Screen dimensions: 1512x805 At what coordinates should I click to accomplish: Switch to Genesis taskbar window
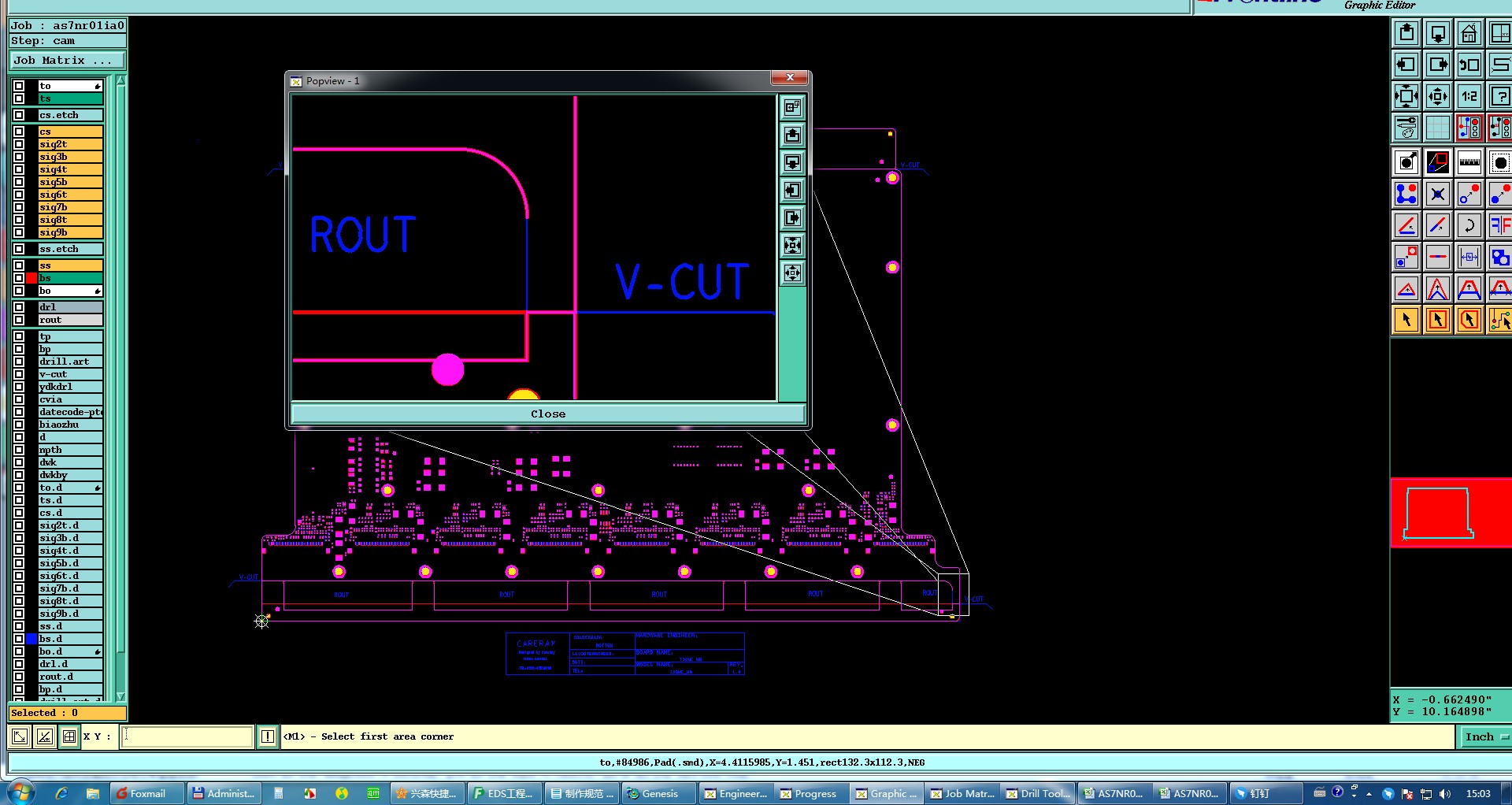[658, 793]
